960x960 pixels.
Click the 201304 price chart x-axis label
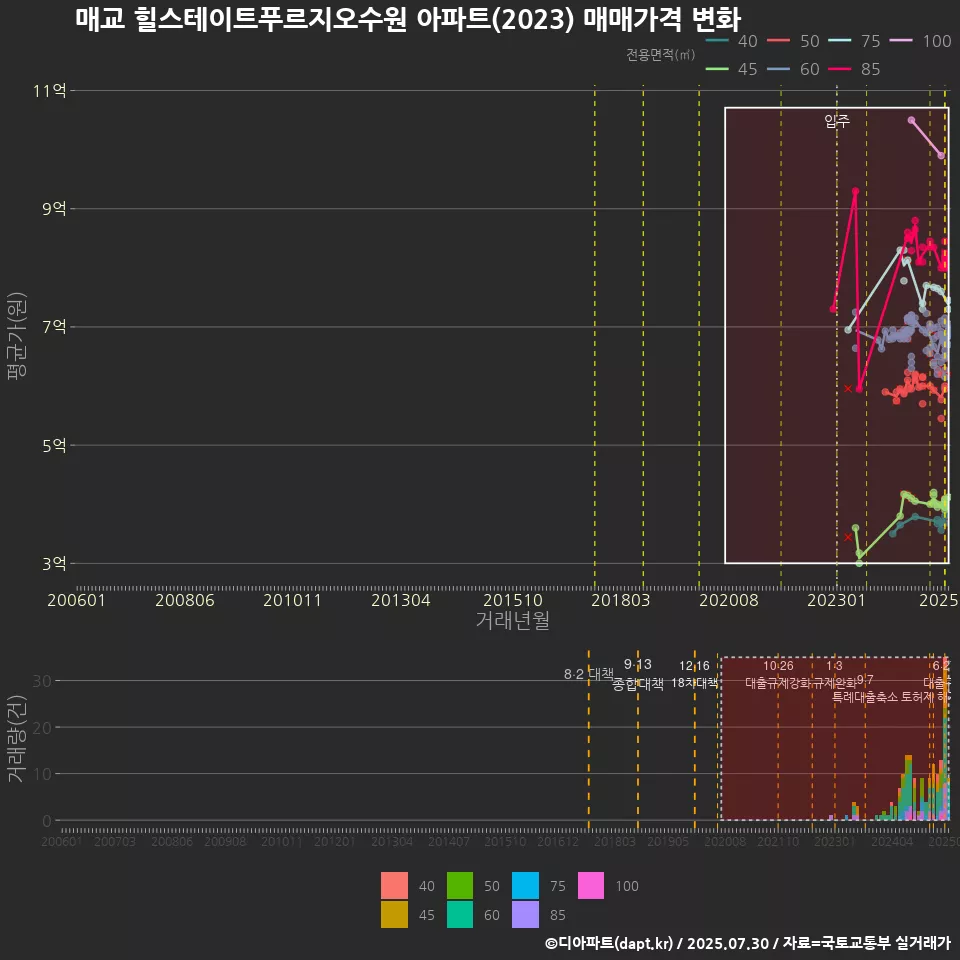click(x=401, y=600)
